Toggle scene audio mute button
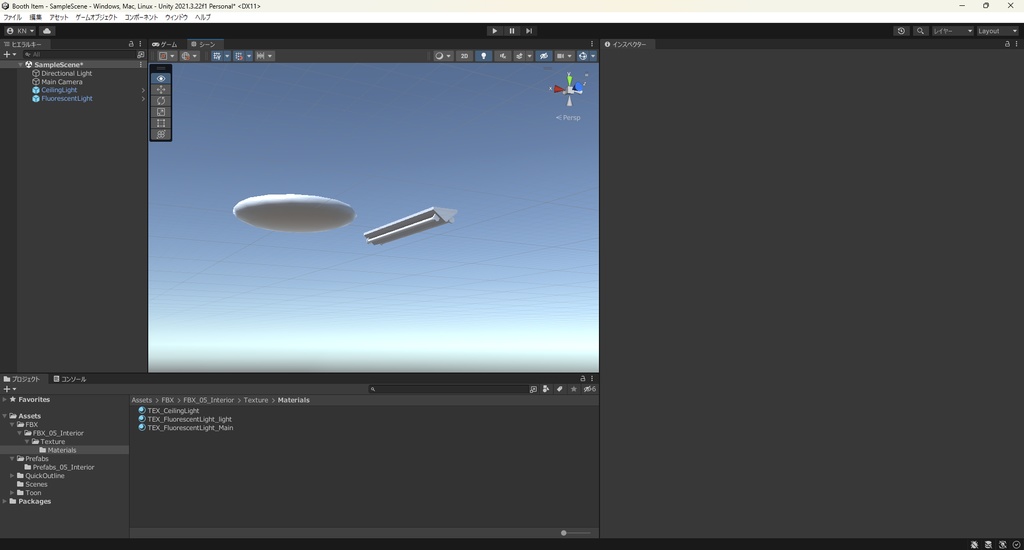Viewport: 1024px width, 550px height. 502,56
